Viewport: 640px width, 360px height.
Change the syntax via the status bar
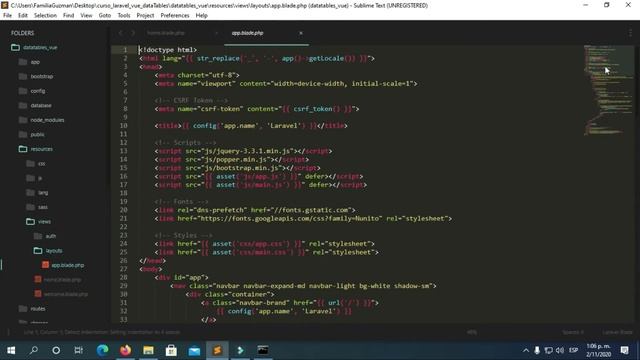(x=617, y=332)
